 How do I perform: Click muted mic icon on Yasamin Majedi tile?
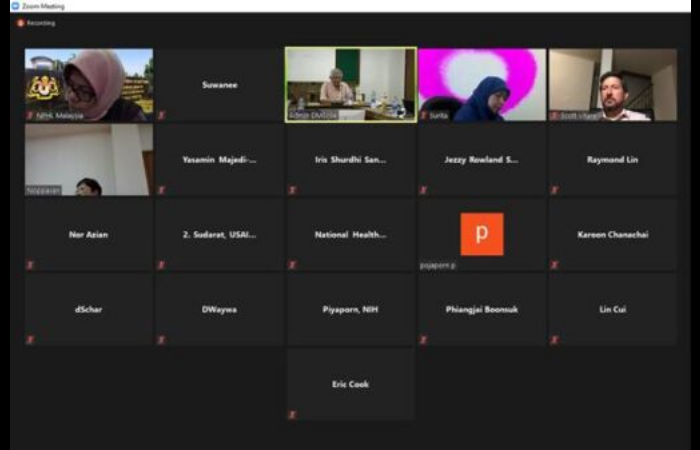click(x=162, y=190)
